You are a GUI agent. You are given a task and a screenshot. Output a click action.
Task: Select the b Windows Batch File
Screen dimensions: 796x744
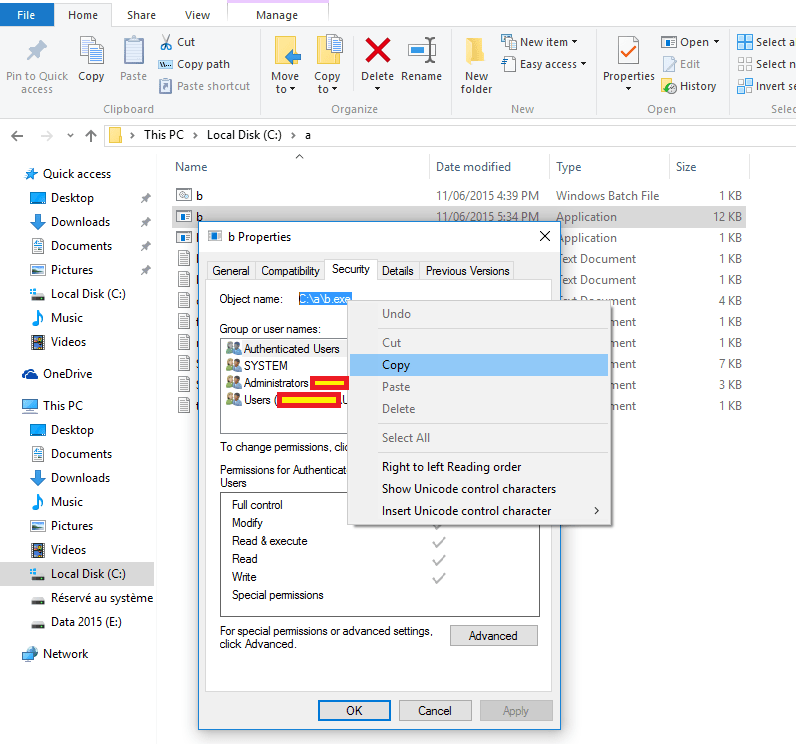tap(458, 196)
